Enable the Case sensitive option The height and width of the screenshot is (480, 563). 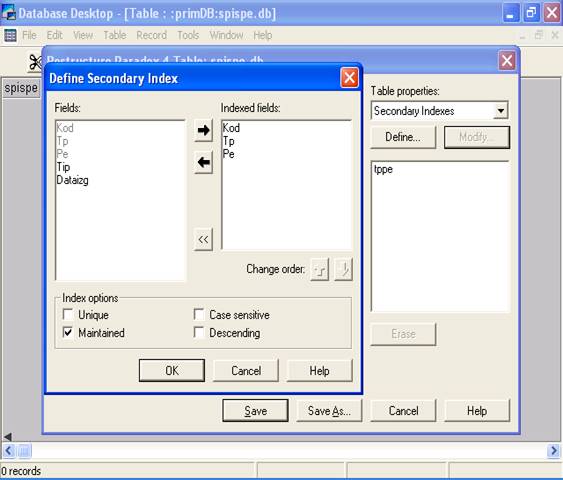coord(199,314)
